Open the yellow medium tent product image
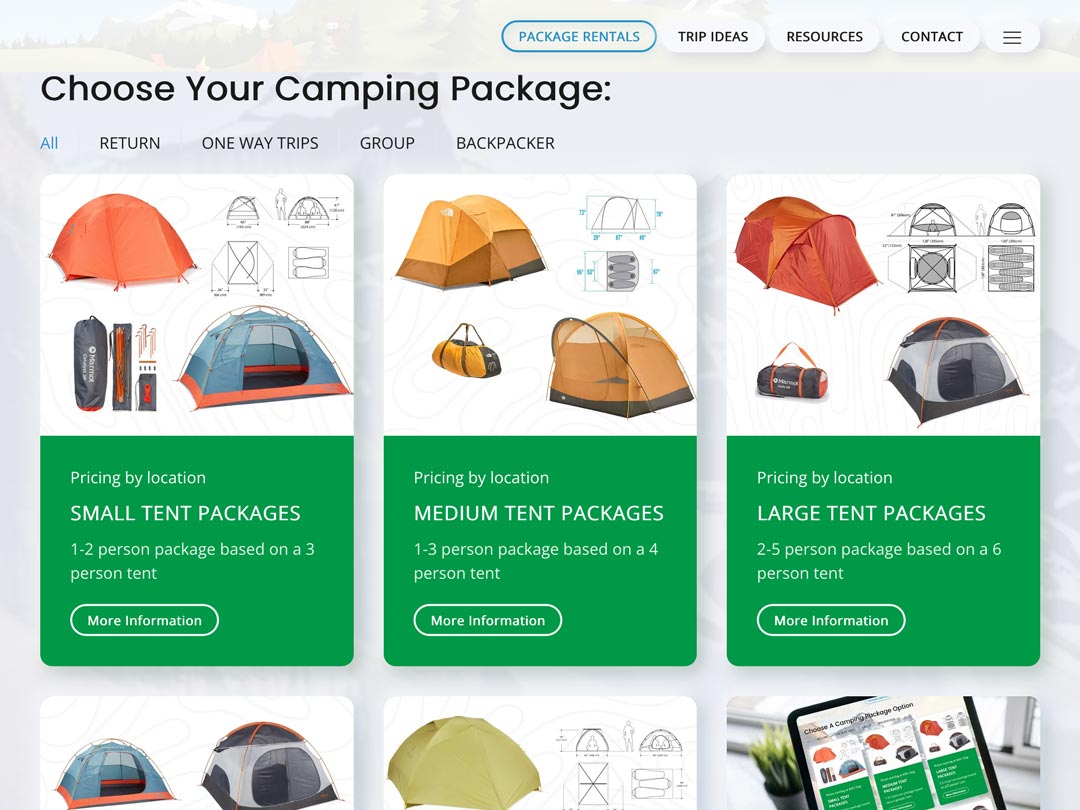The width and height of the screenshot is (1080, 810). coord(540,305)
